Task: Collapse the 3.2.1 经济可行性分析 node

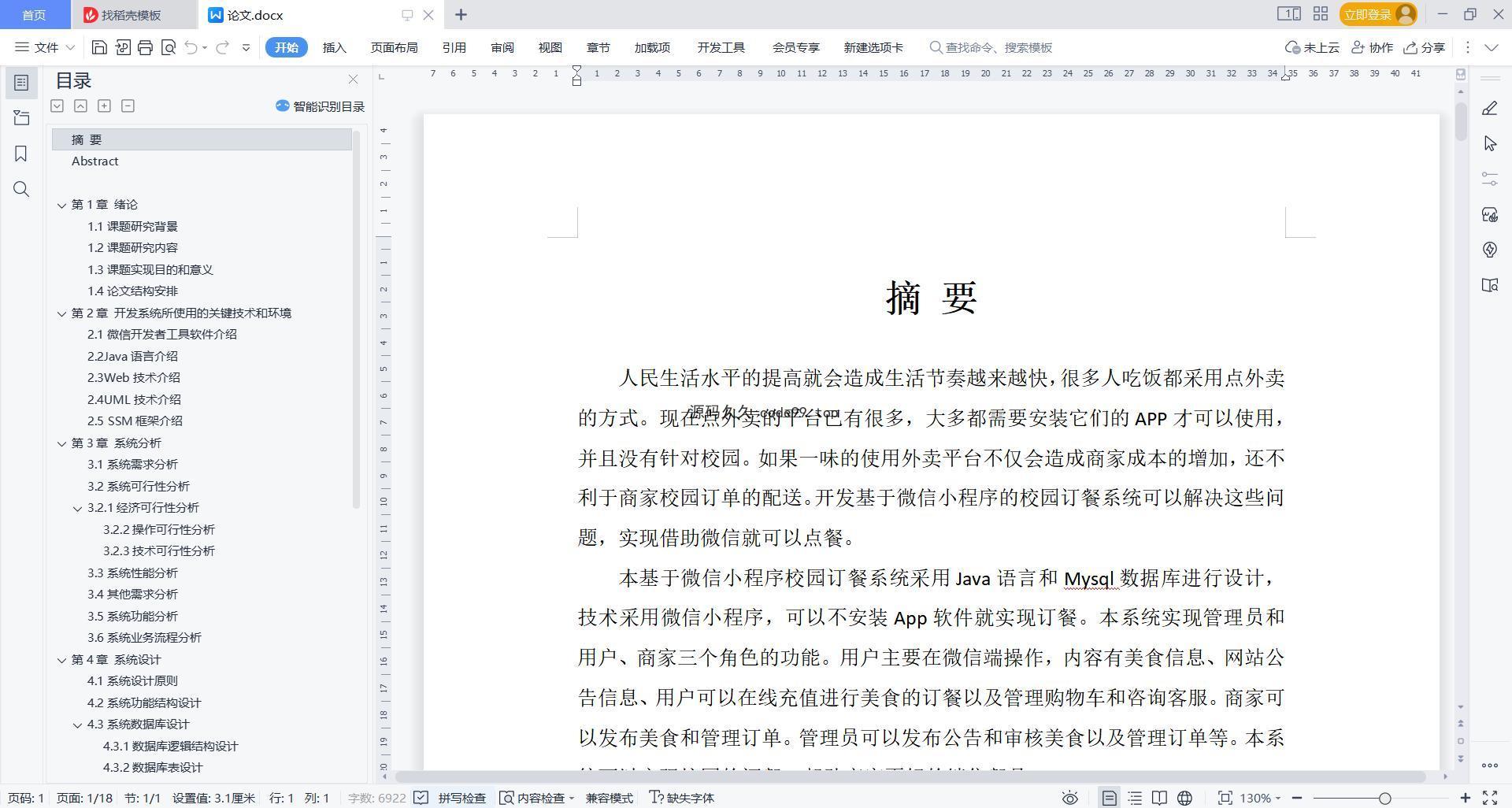Action: click(77, 509)
